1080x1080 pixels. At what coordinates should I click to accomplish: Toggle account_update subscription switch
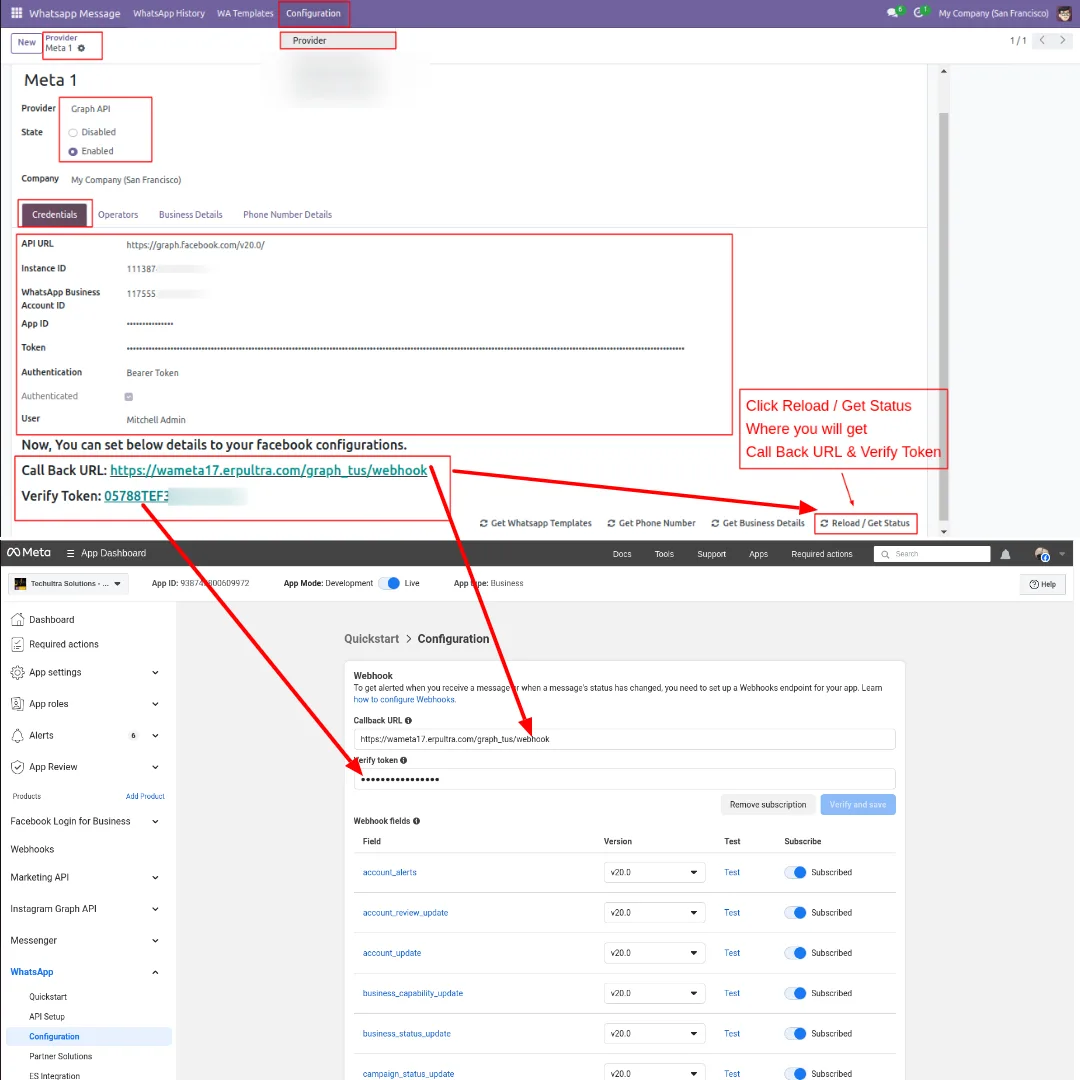795,953
